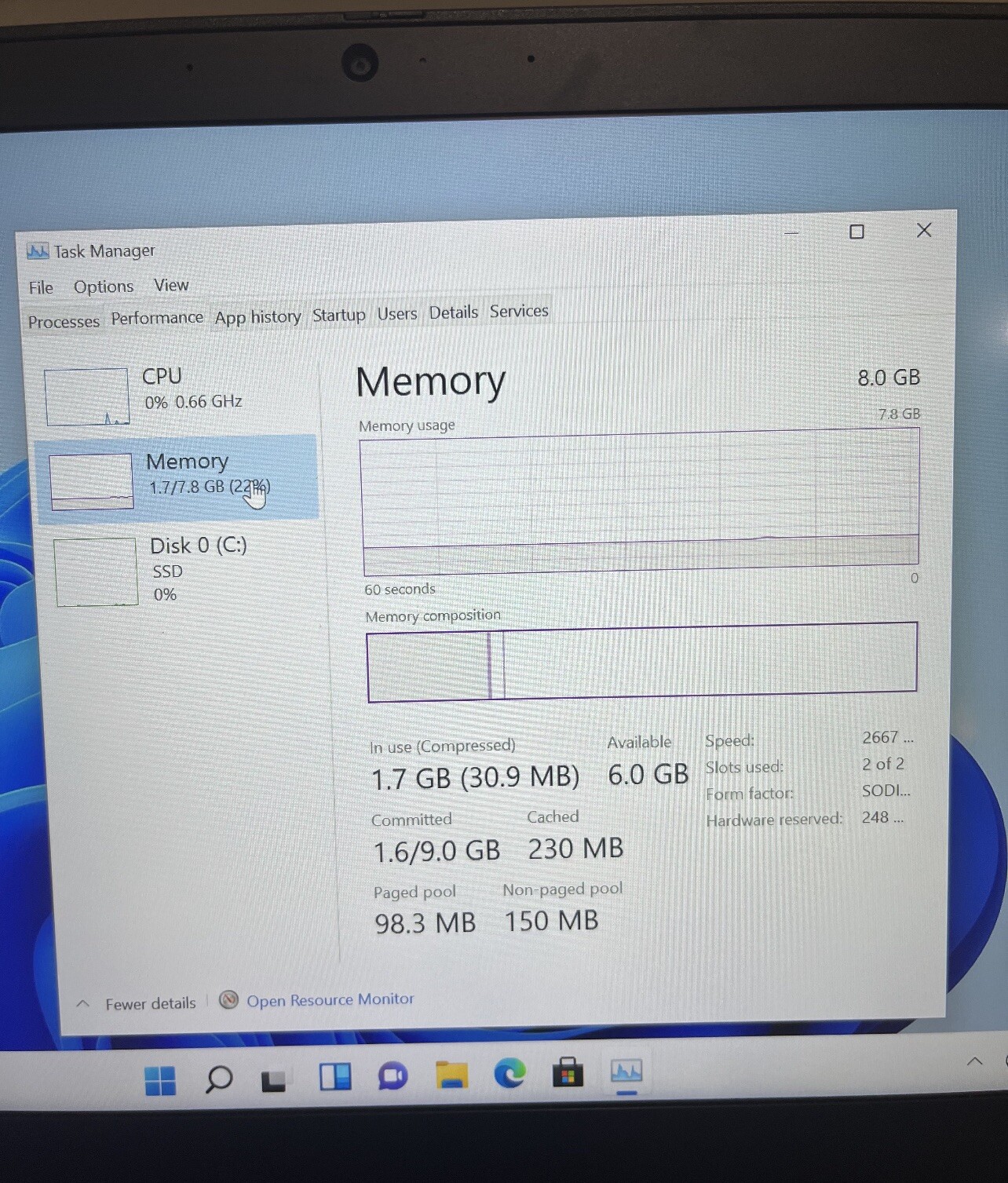Open File Explorer from taskbar
The image size is (1008, 1183).
451,1075
